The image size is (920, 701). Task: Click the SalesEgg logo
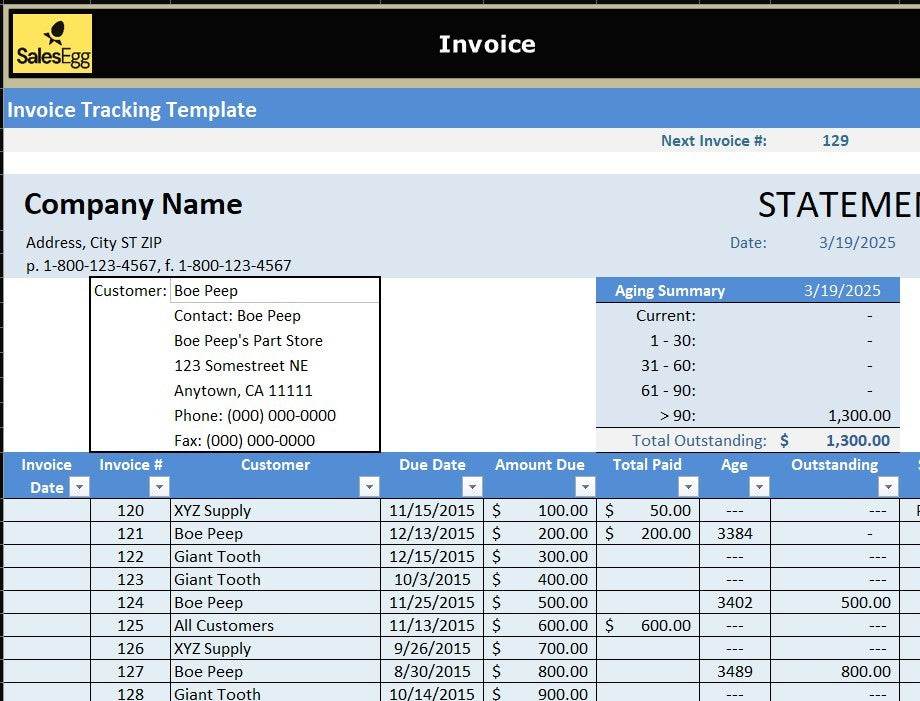[x=53, y=44]
